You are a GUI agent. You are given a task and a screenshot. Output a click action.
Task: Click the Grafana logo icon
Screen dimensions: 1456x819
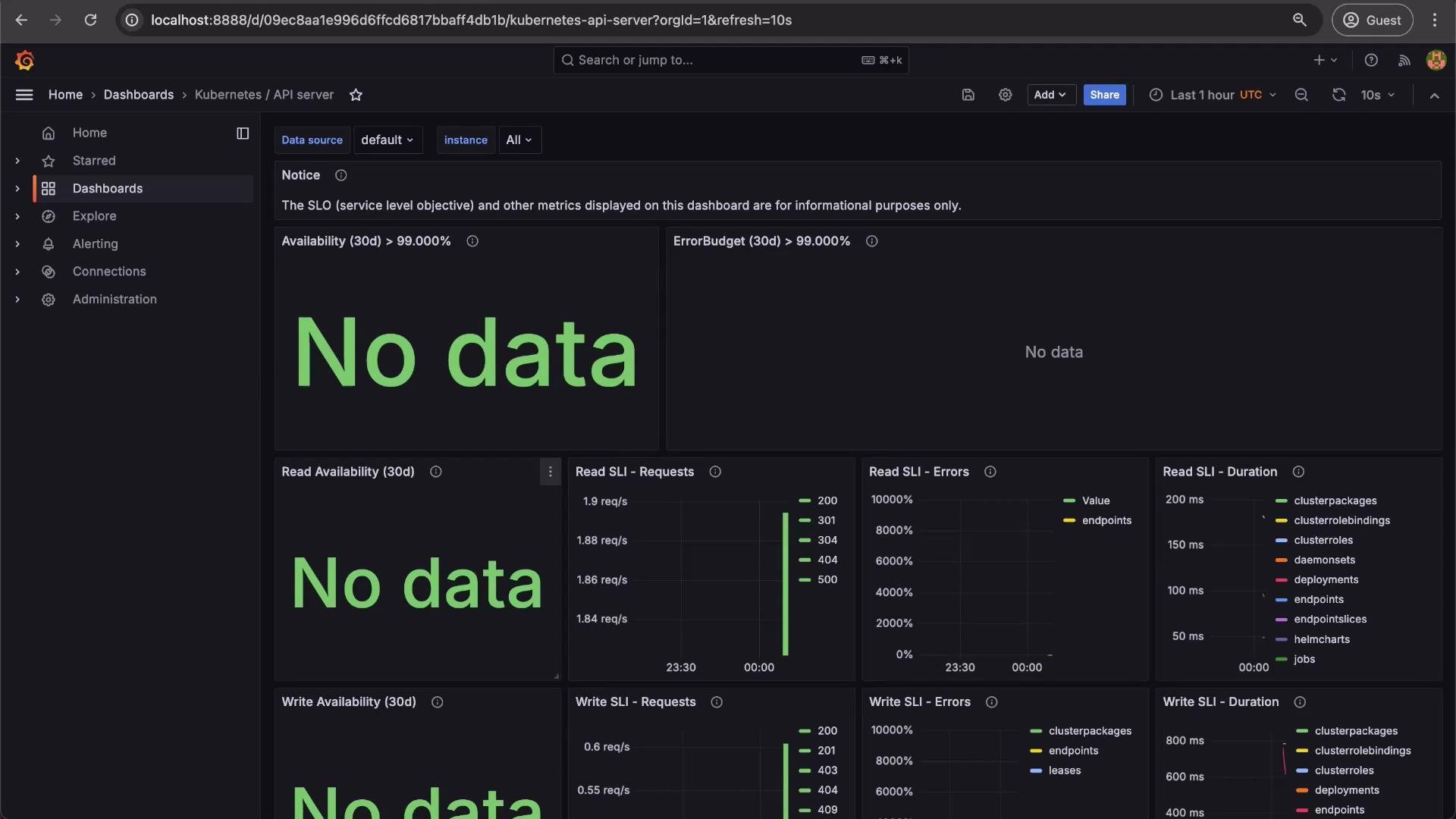[24, 60]
